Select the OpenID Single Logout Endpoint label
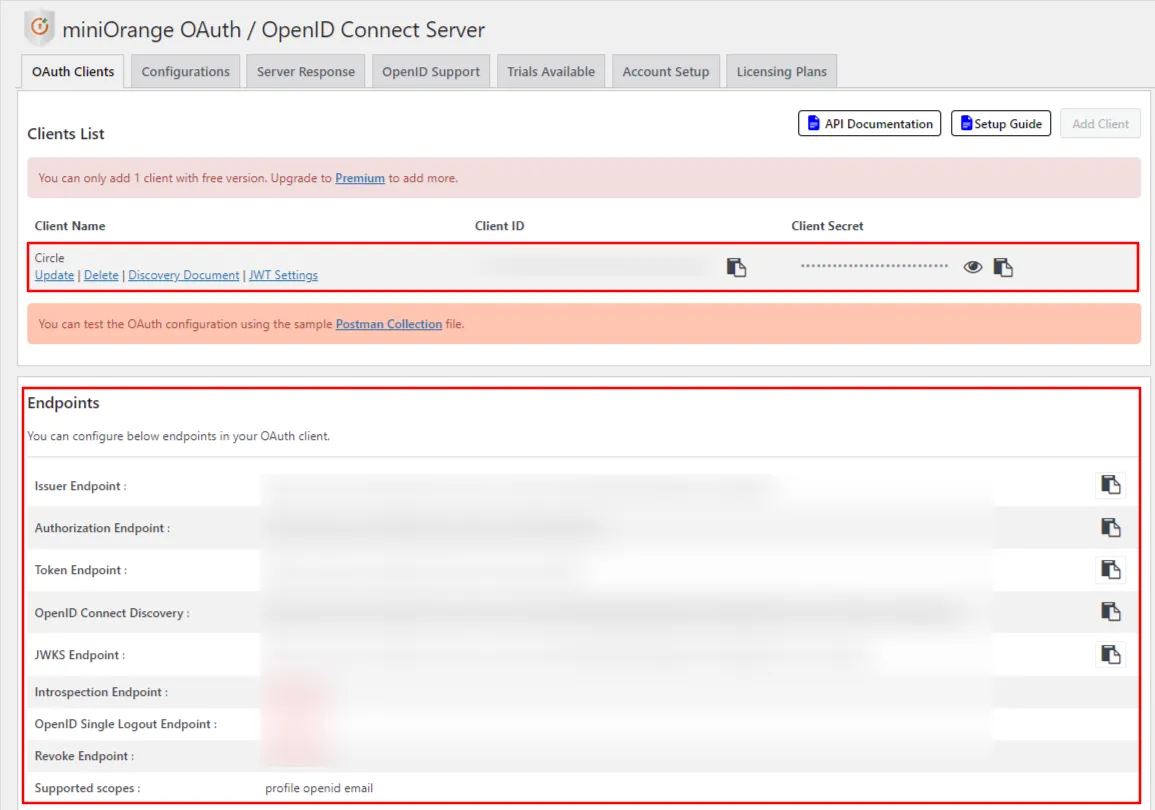The image size is (1155, 810). [126, 724]
